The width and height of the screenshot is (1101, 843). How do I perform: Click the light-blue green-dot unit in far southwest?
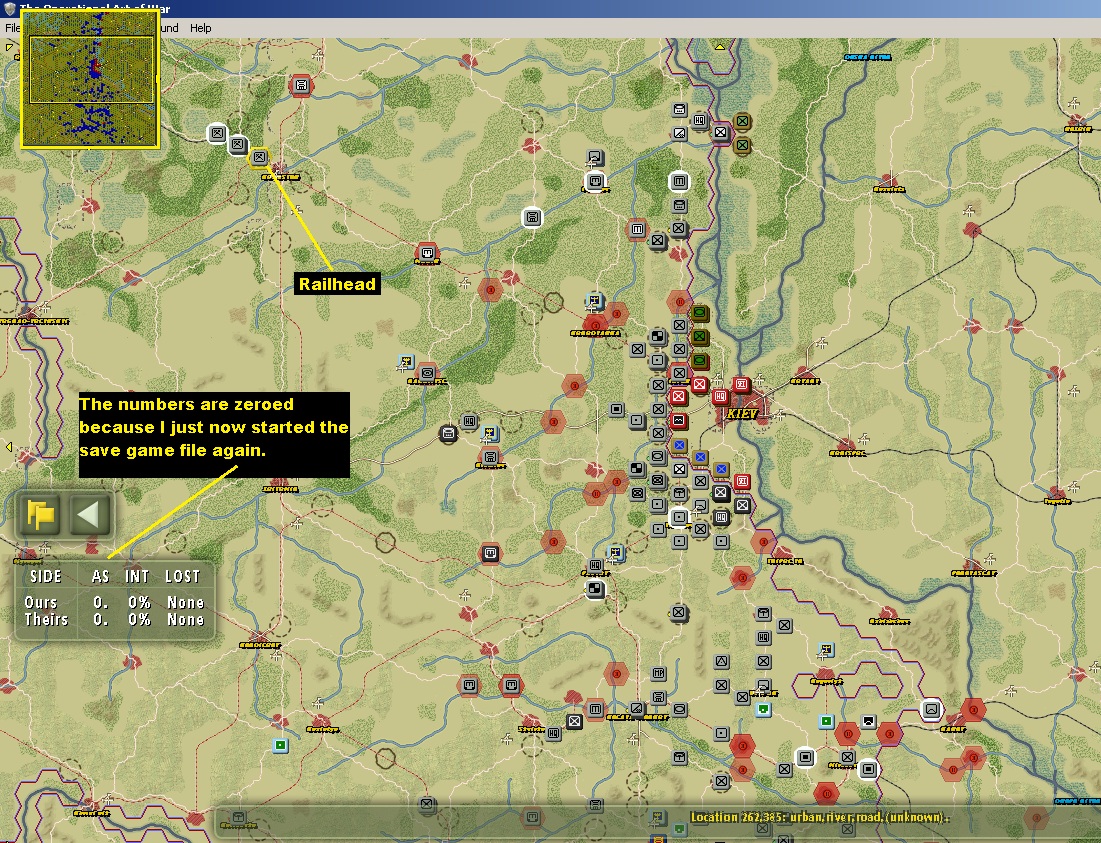click(281, 745)
